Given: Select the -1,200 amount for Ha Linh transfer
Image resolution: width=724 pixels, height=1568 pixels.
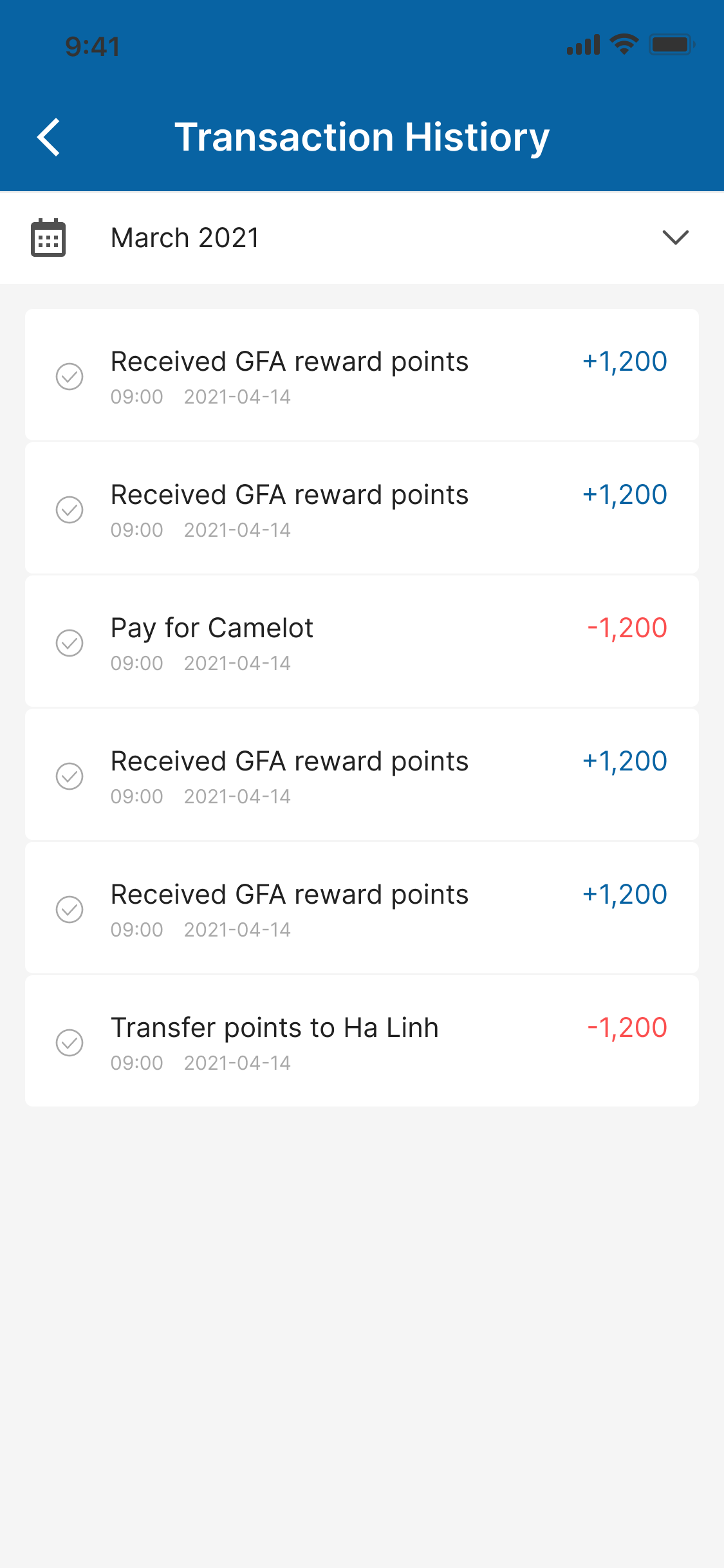Looking at the screenshot, I should point(627,1028).
